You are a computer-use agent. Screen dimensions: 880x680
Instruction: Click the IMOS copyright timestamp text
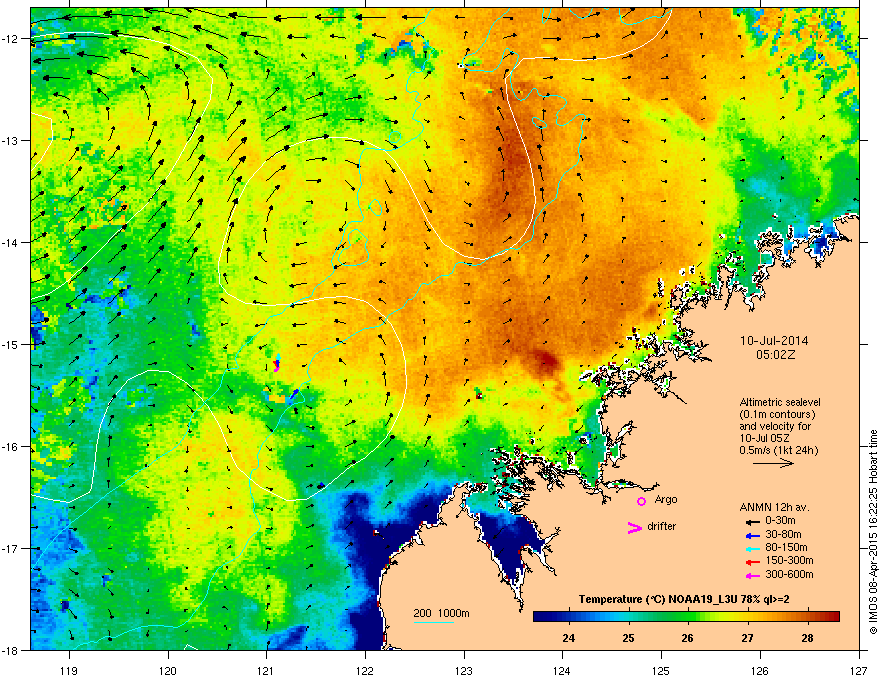[x=873, y=532]
